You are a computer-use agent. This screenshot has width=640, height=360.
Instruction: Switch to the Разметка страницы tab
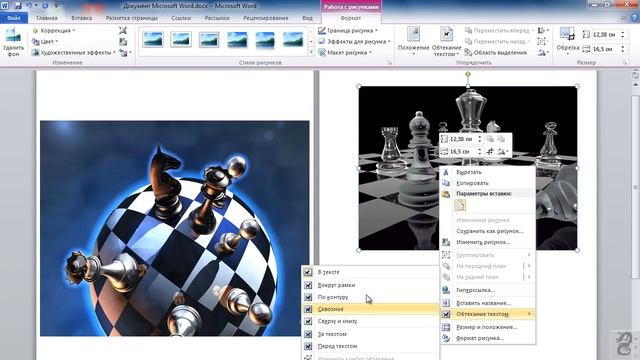tap(131, 18)
